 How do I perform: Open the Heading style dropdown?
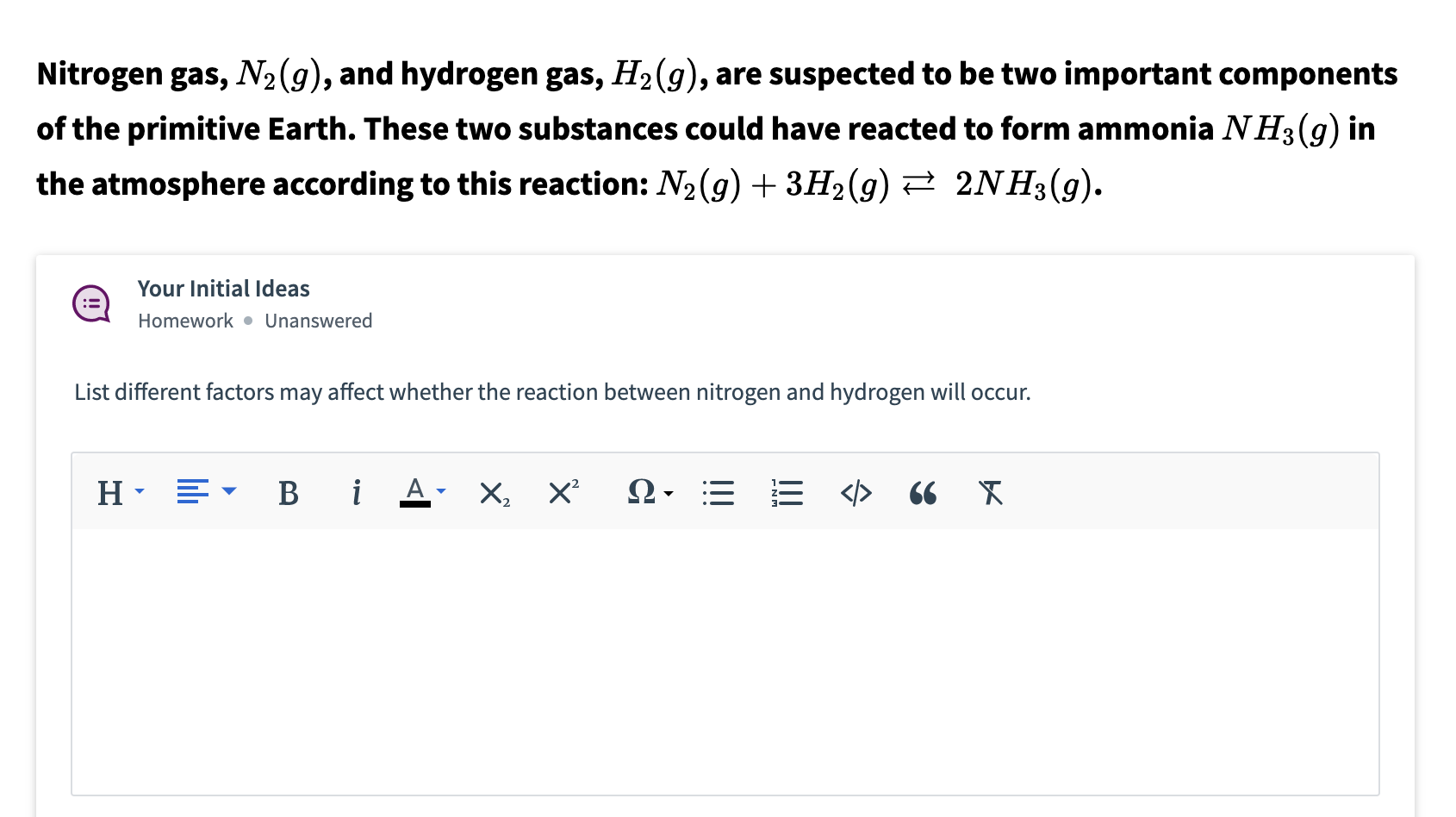pyautogui.click(x=121, y=492)
